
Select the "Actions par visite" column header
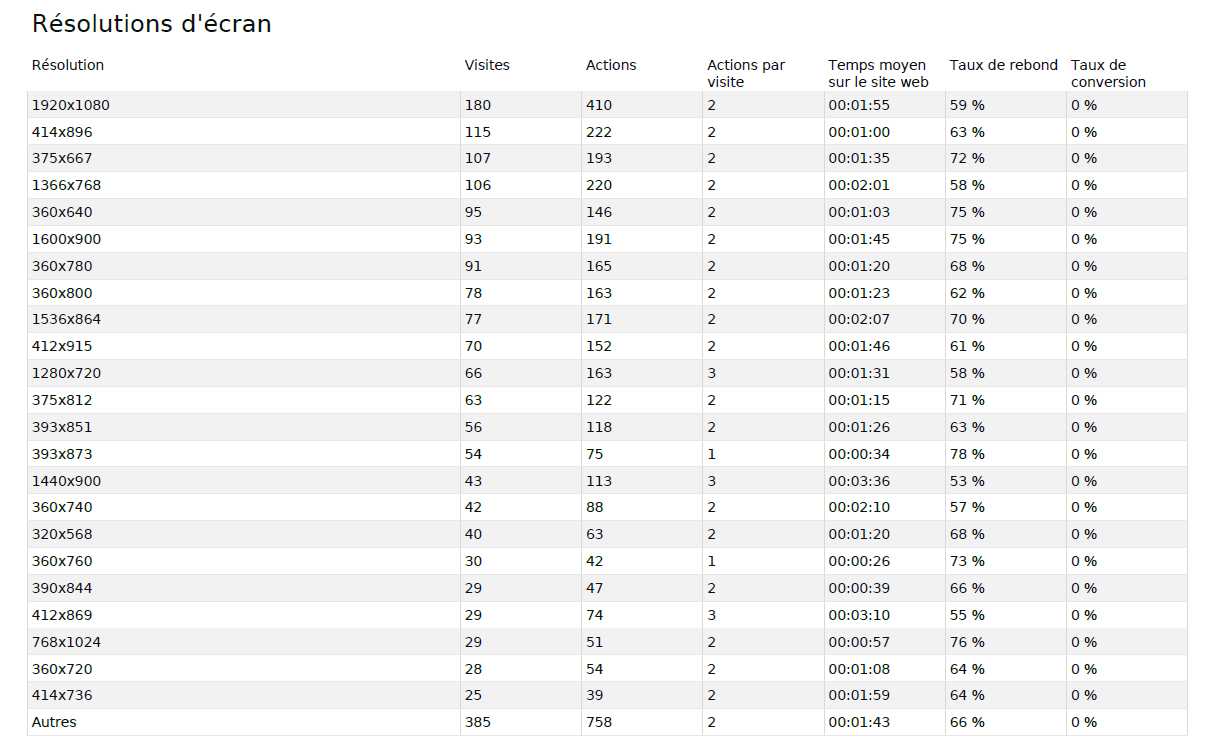click(x=746, y=73)
